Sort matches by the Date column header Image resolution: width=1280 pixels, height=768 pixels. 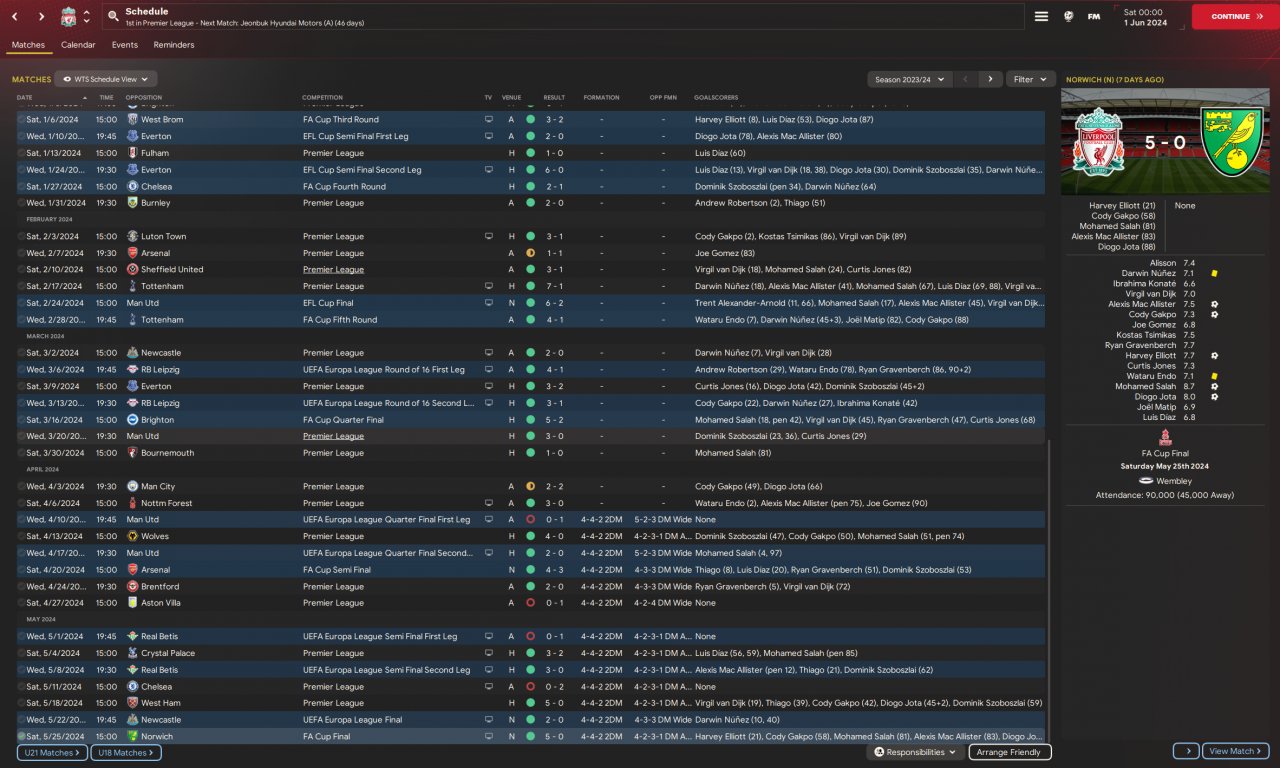[25, 98]
